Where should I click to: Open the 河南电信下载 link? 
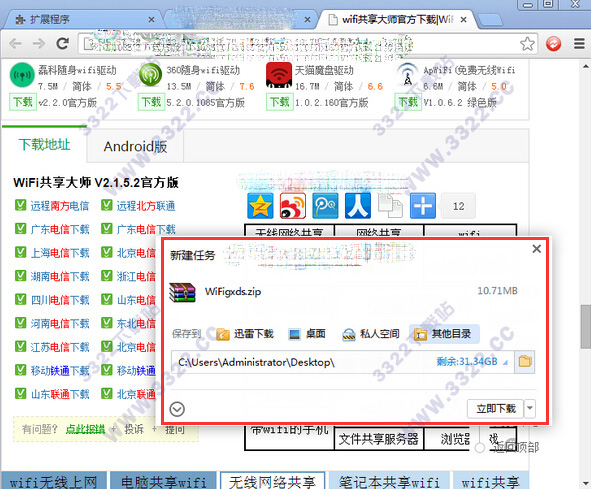(x=60, y=323)
